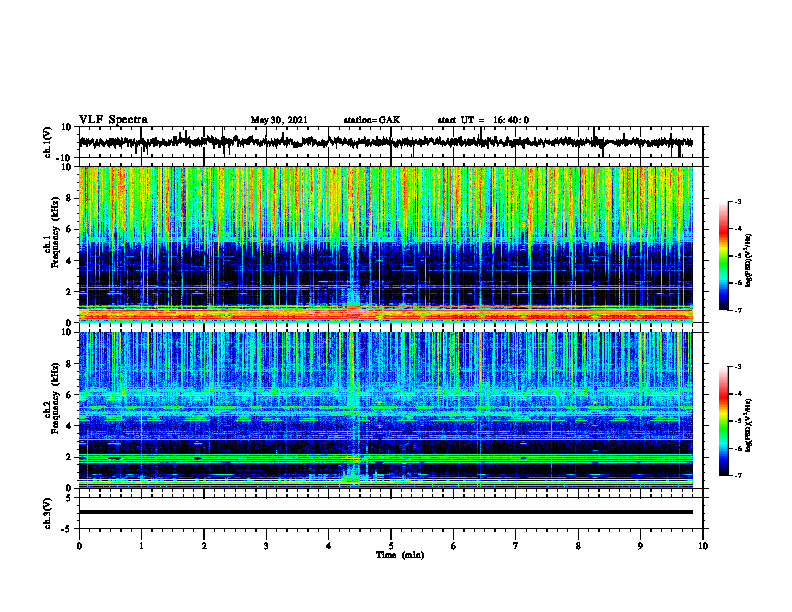Click the "2" kHz tick of ch.2 spectrogram
Viewport: 792px width, 612px height.
point(69,457)
